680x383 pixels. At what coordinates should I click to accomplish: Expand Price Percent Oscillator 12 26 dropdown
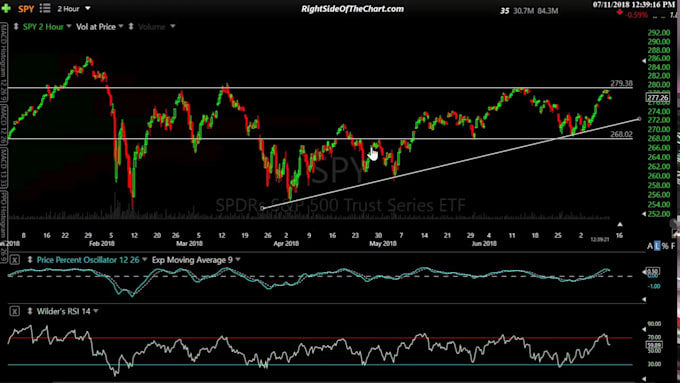click(x=145, y=260)
